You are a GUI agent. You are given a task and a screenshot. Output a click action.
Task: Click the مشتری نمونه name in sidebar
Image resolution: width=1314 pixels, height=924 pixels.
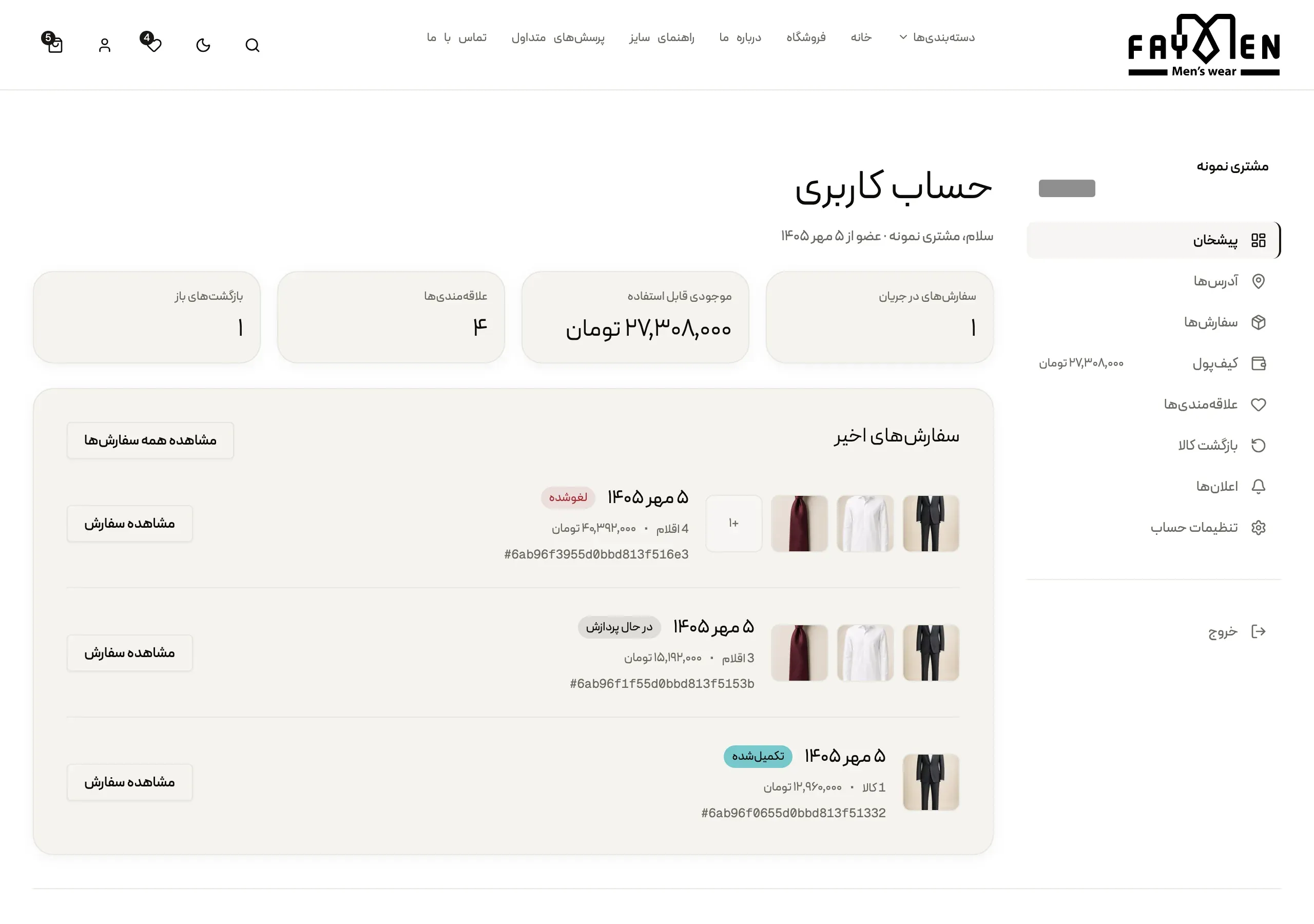click(x=1233, y=167)
